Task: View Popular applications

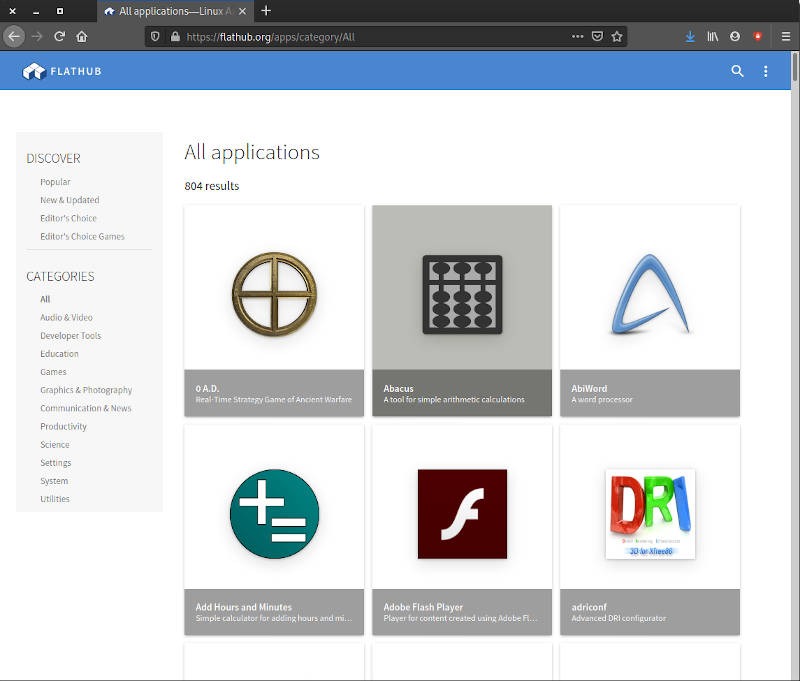Action: (x=56, y=182)
